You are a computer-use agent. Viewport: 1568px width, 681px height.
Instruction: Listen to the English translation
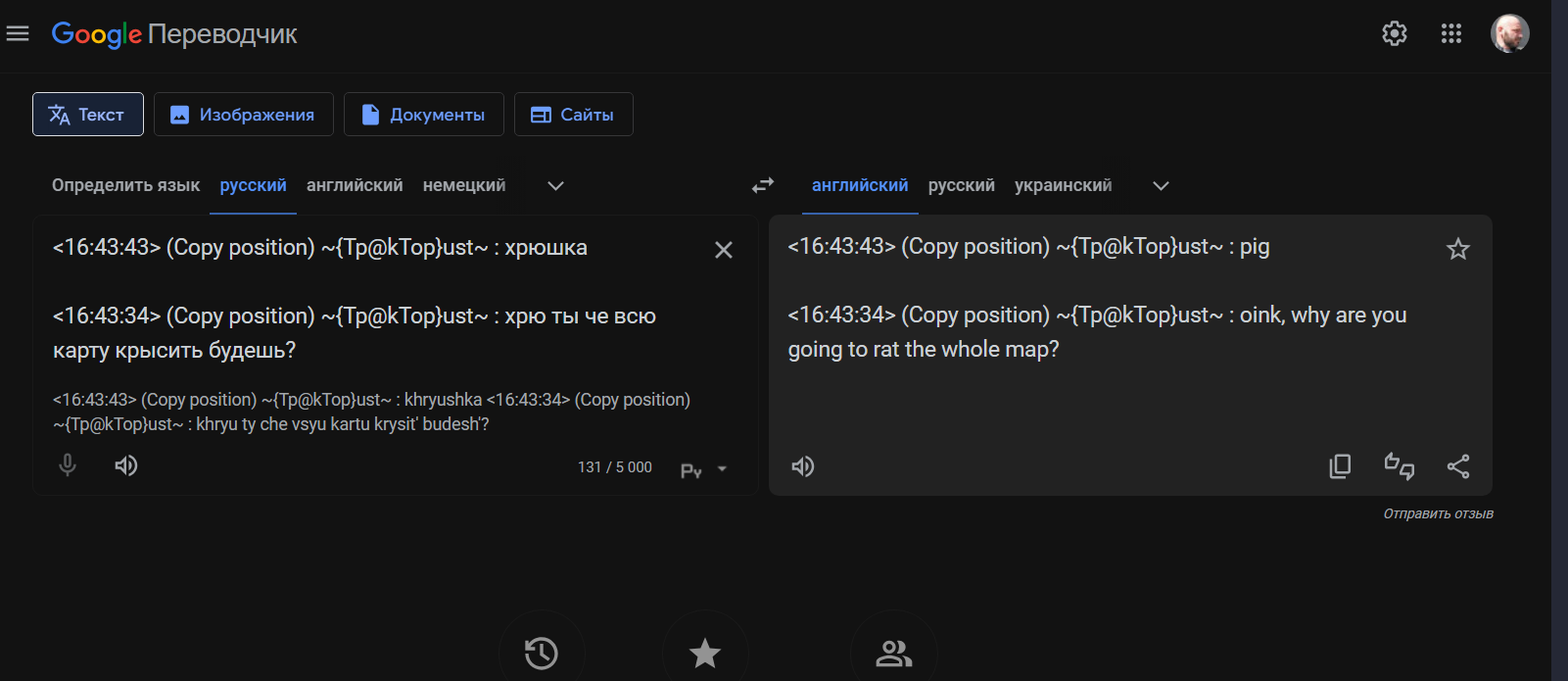click(803, 466)
